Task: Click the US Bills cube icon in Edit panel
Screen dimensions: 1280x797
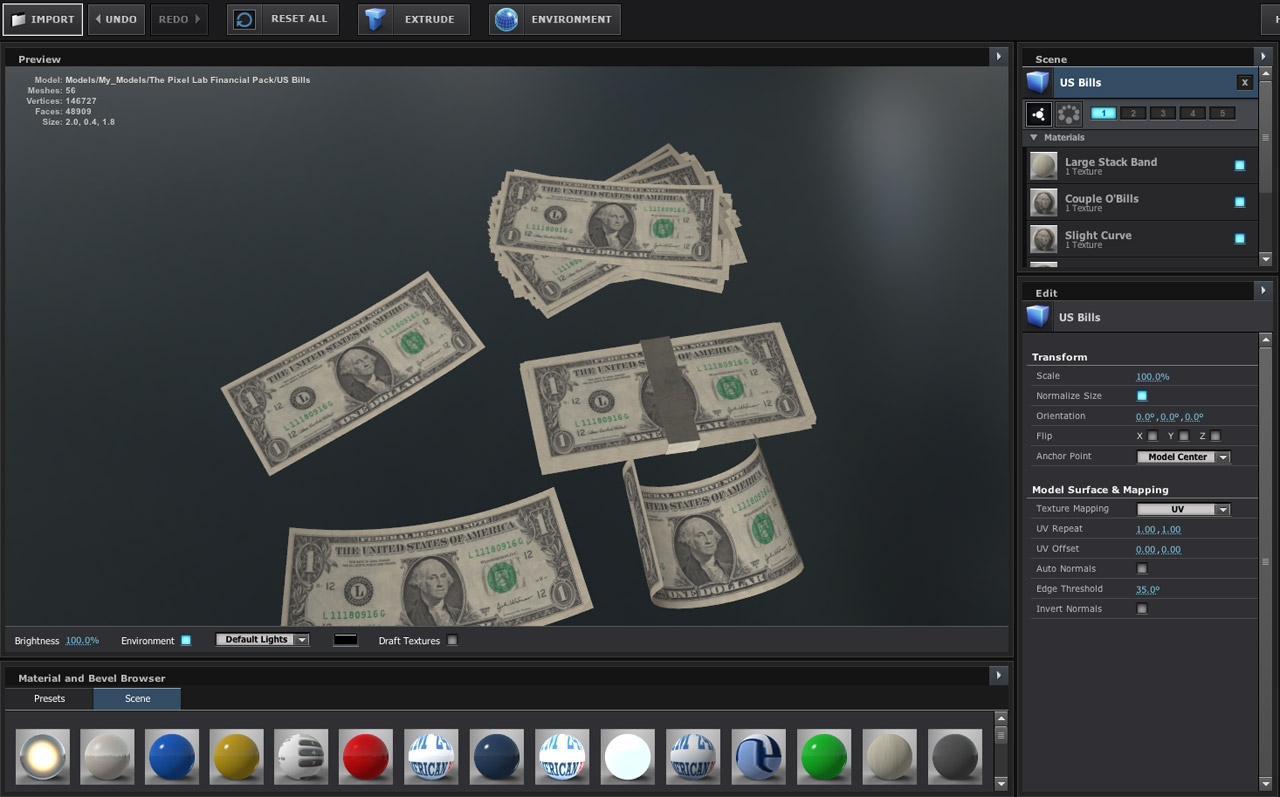Action: tap(1038, 317)
